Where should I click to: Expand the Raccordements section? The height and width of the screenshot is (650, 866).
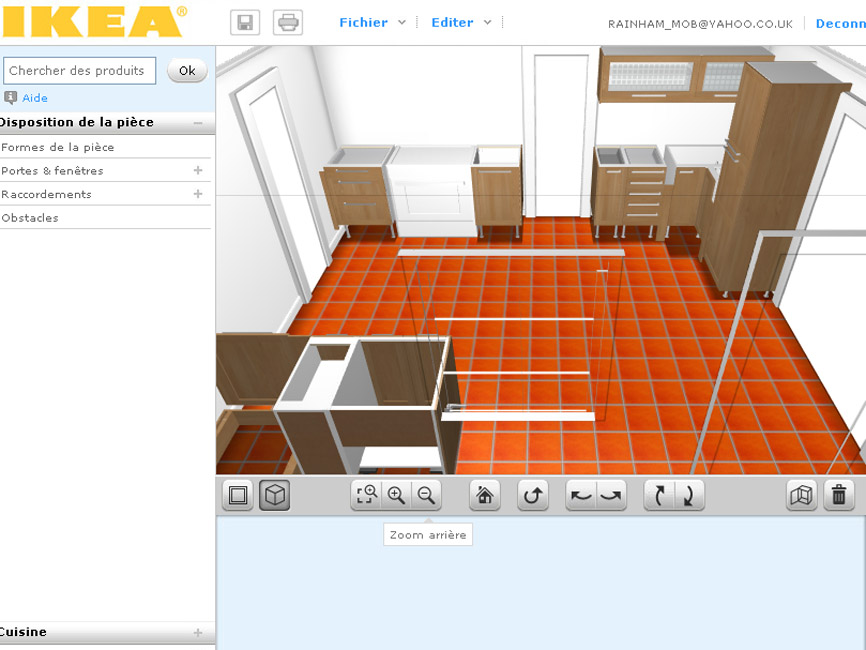click(198, 194)
